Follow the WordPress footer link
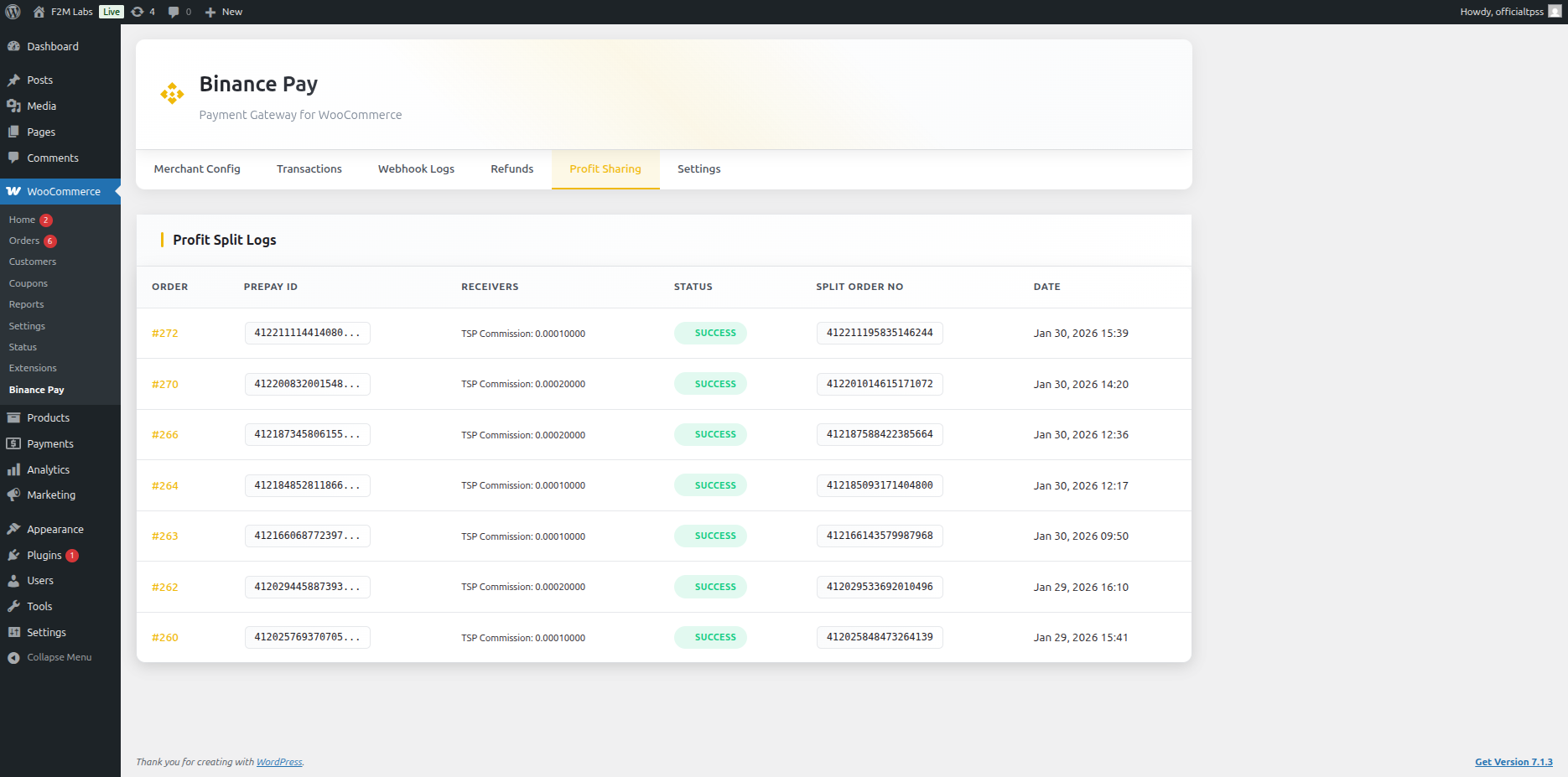 coord(279,762)
